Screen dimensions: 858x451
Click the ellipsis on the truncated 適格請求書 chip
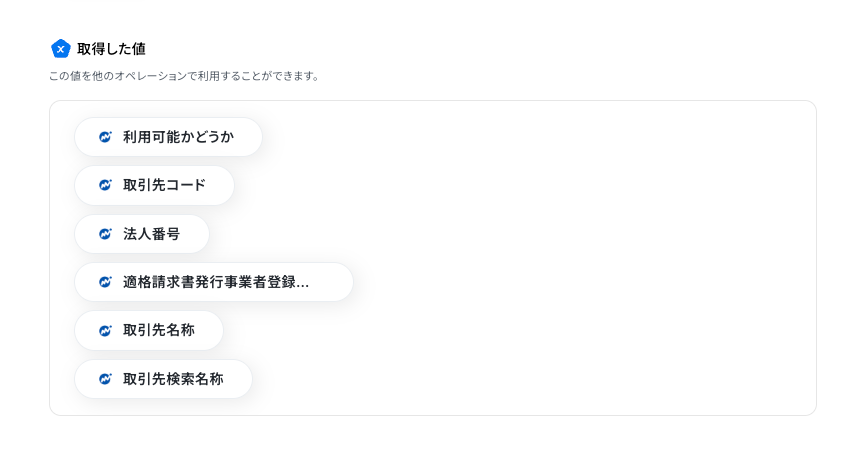[303, 284]
